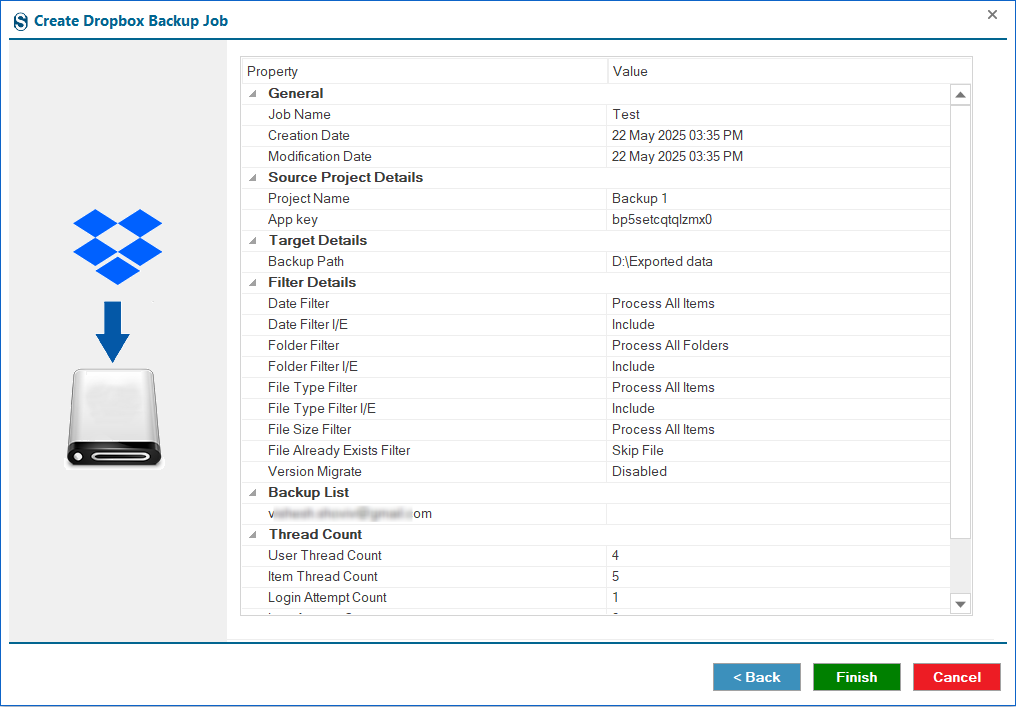Select the Date Filter property
The image size is (1016, 707).
coord(298,303)
